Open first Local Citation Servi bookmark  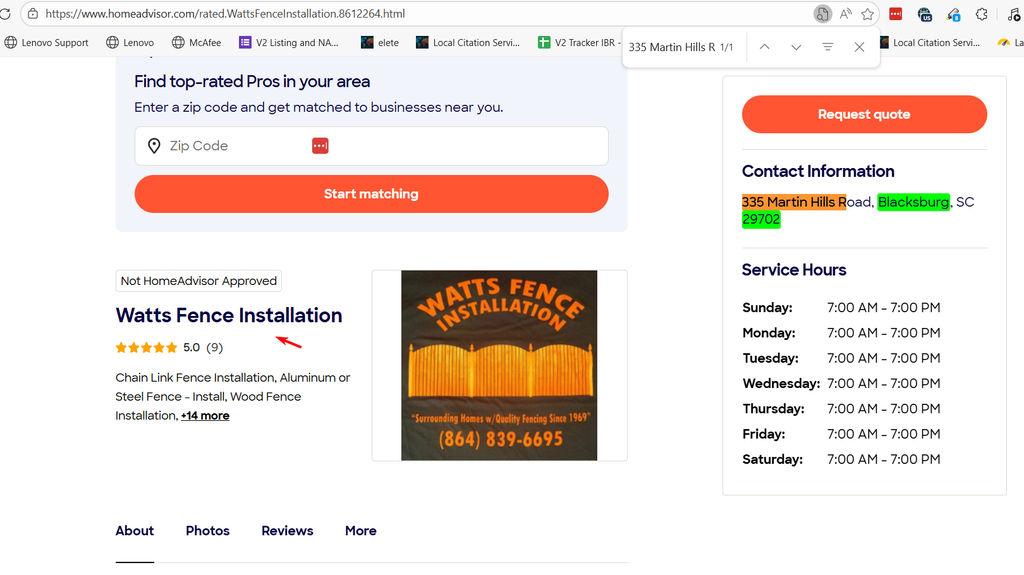[x=468, y=42]
